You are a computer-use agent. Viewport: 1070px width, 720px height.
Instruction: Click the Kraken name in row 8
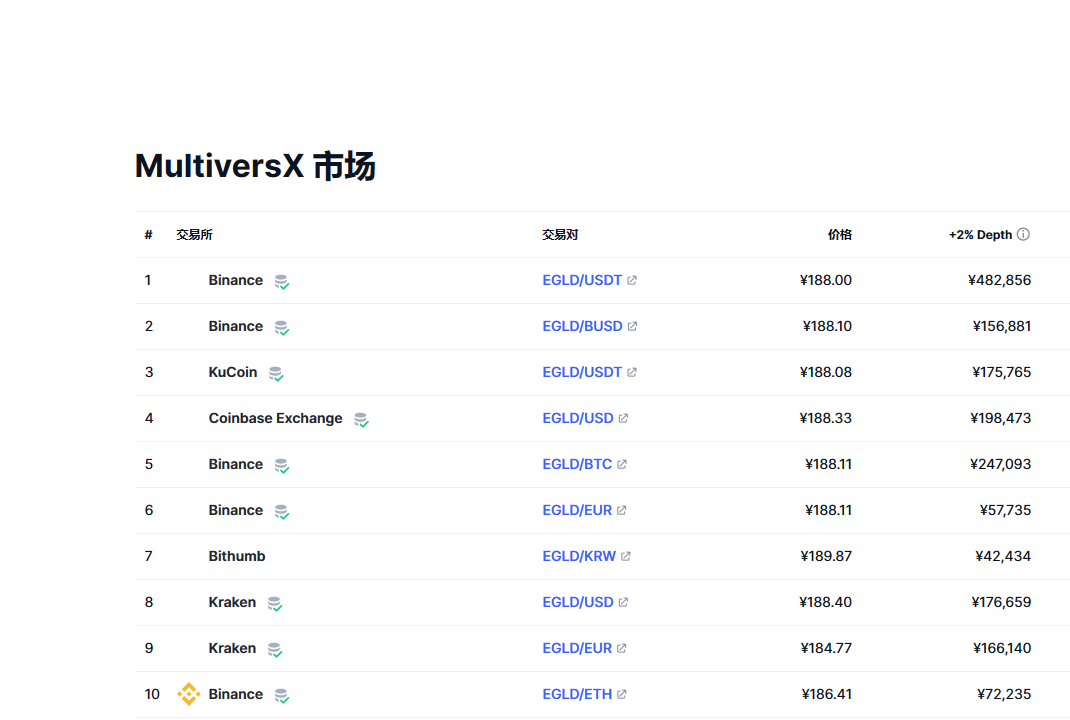pyautogui.click(x=232, y=602)
